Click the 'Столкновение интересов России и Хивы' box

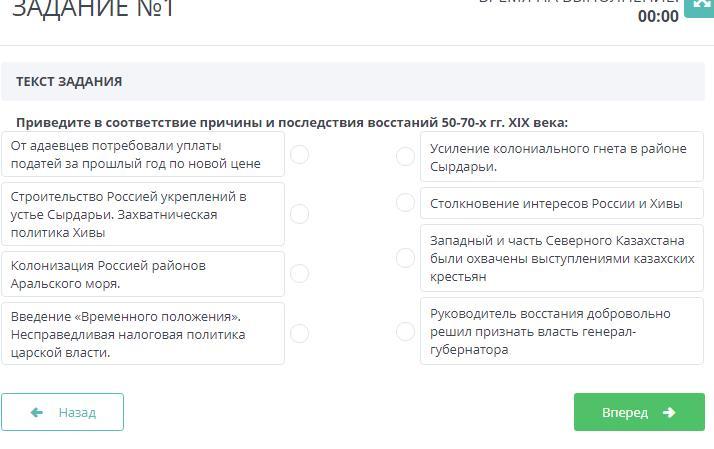[562, 203]
